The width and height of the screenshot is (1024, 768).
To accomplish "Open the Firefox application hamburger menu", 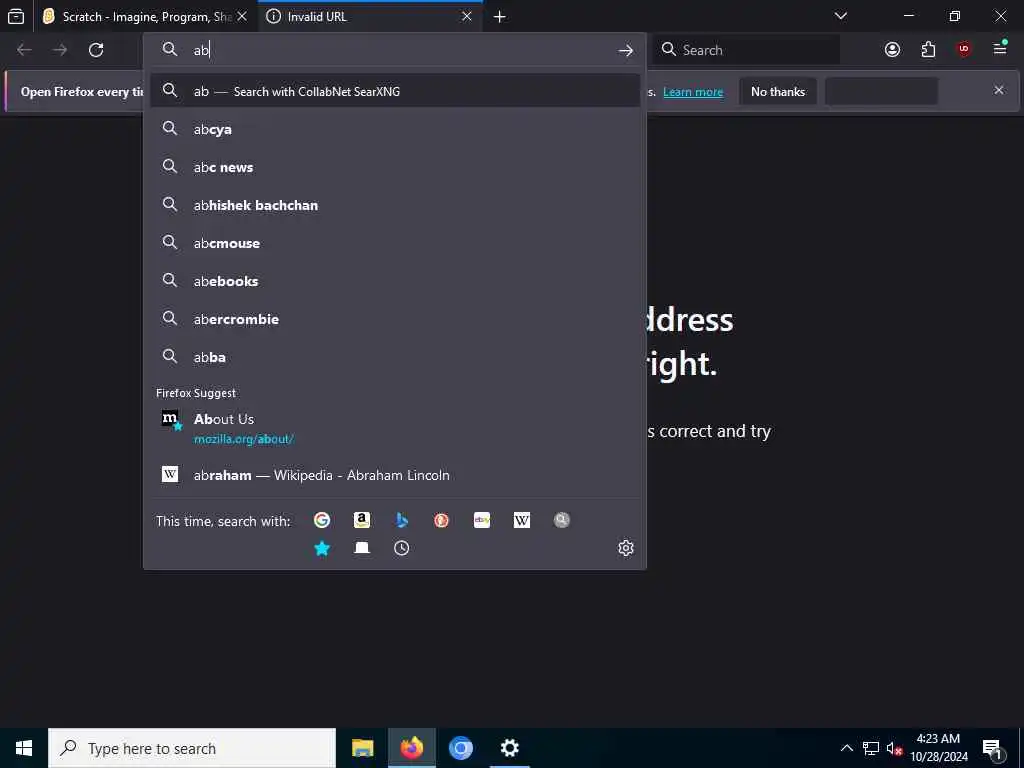I will coord(1000,48).
